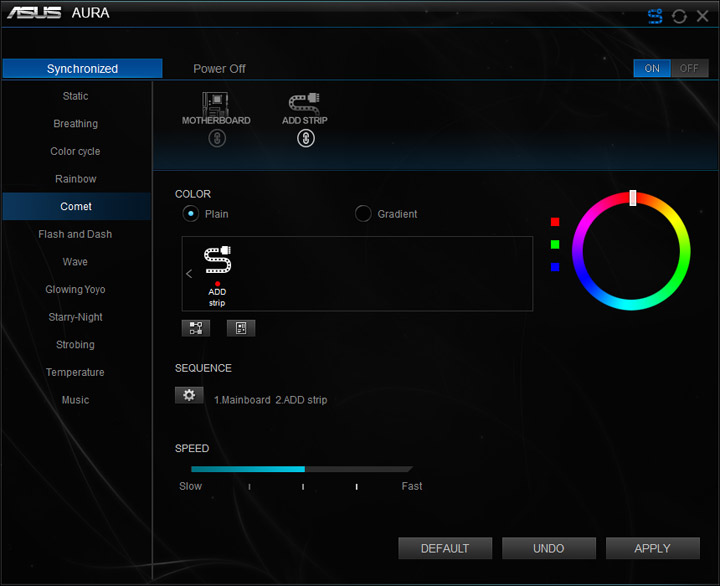
Task: Open sequence settings gear
Action: 189,395
